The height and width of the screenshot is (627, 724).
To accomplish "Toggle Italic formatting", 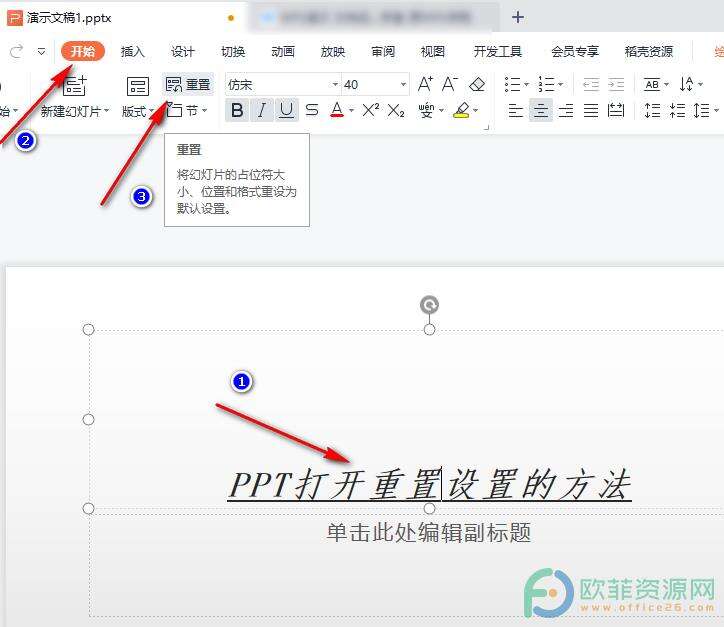I will coord(262,110).
